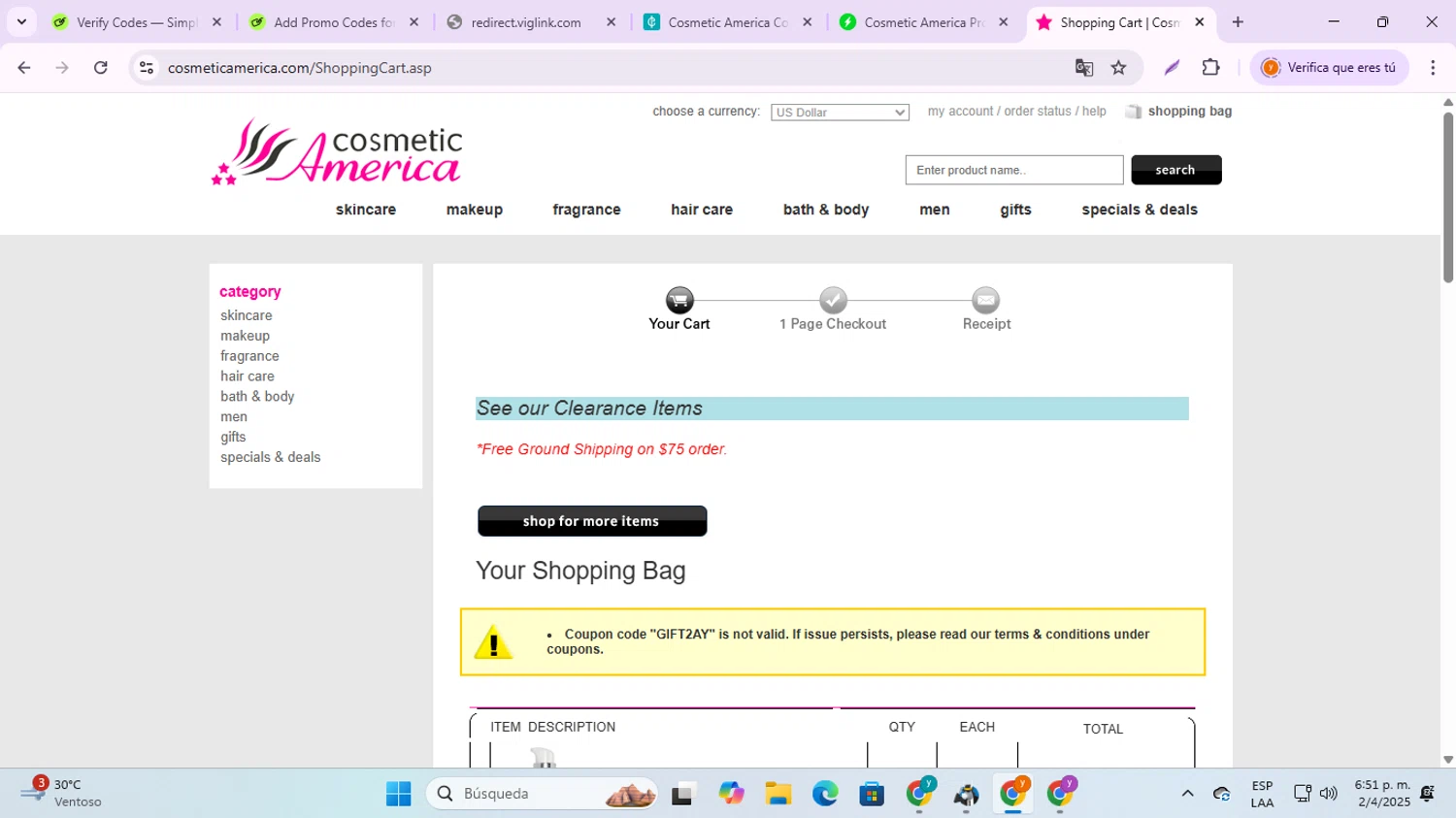
Task: Open Microsoft Edge from the taskbar
Action: pyautogui.click(x=825, y=794)
